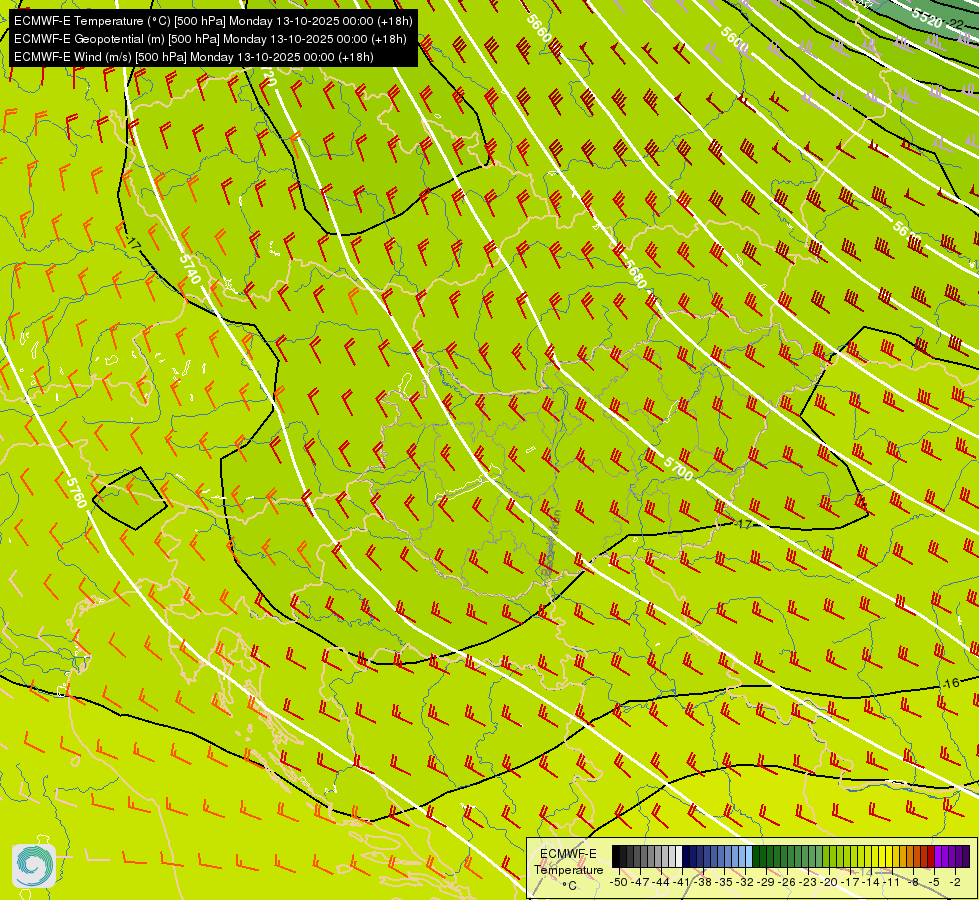Click the -41 legend tick label
Viewport: 979px width, 900px height.
[681, 882]
